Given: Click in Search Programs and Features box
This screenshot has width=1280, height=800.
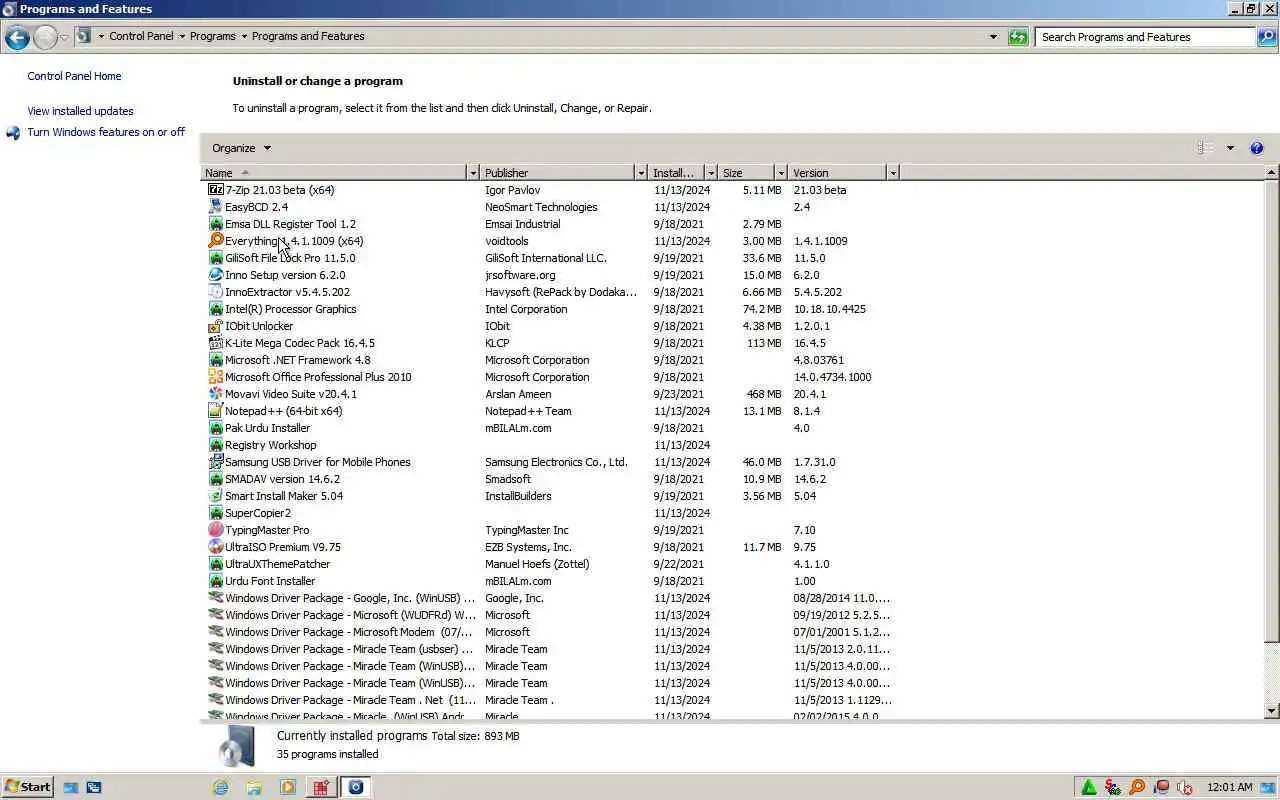Looking at the screenshot, I should tap(1144, 37).
